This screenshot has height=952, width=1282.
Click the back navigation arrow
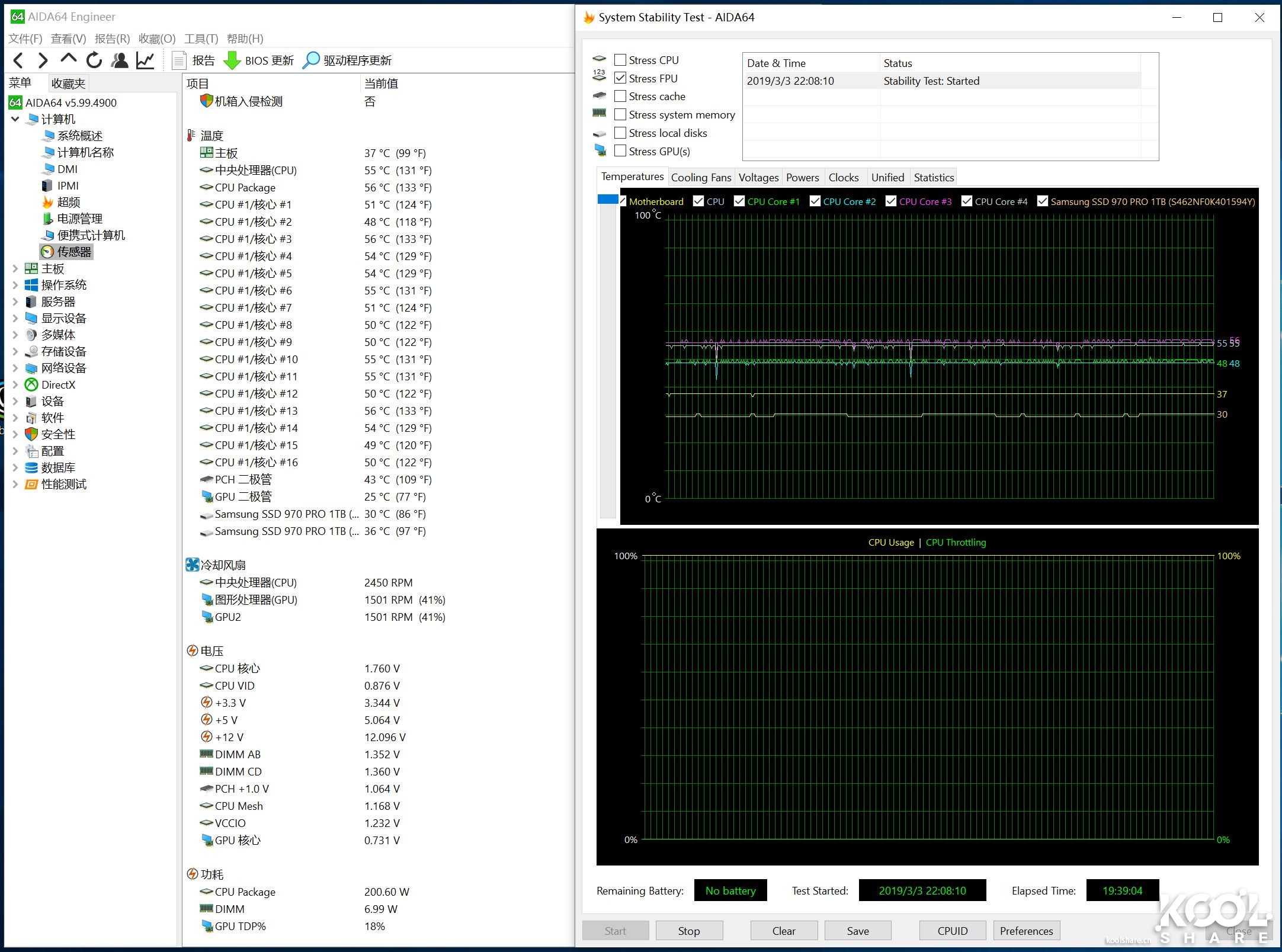pos(18,60)
